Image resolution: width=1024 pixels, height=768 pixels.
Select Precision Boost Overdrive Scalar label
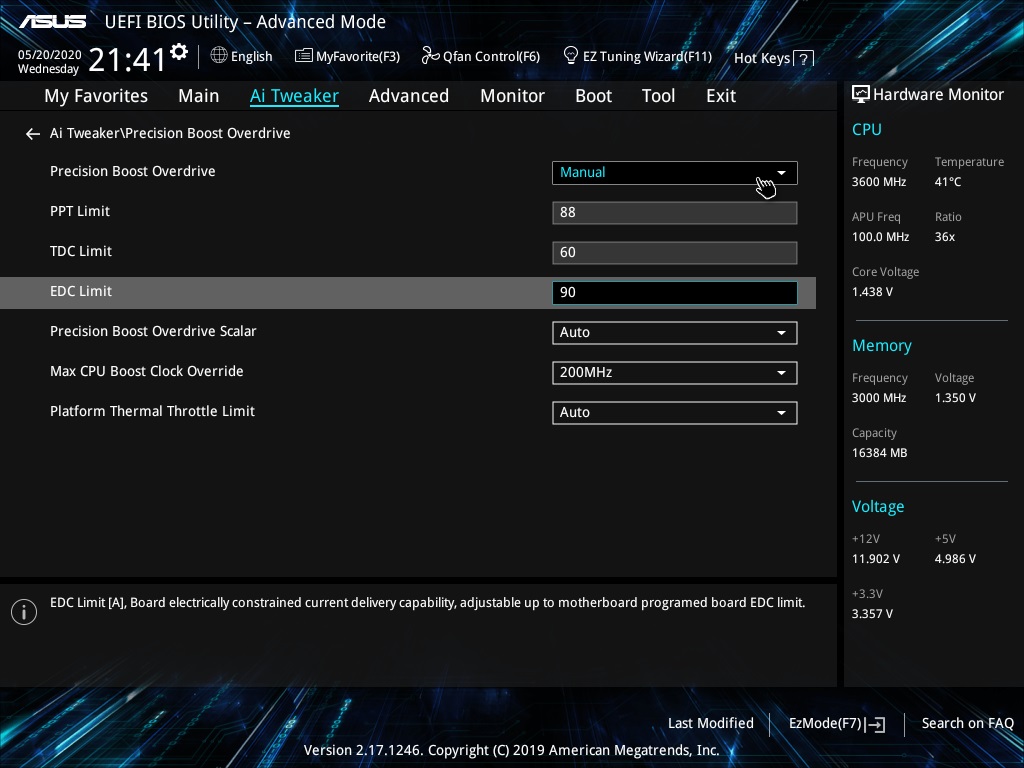point(153,331)
